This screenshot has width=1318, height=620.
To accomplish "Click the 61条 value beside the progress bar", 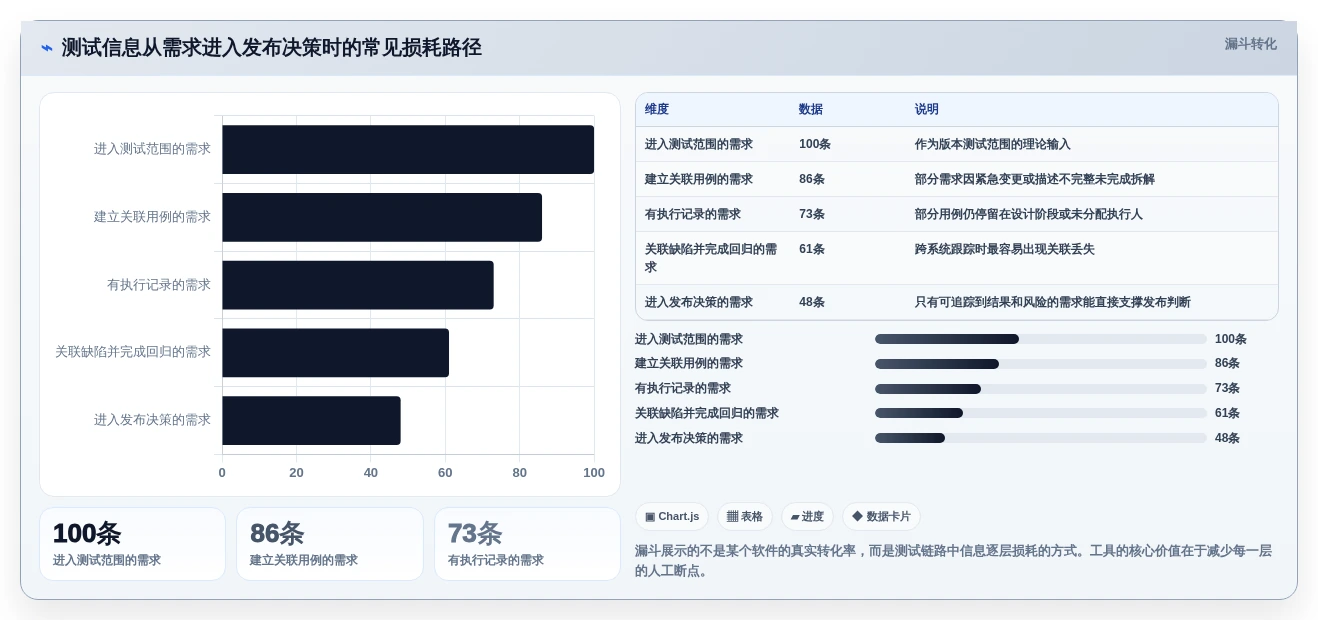I will [1227, 413].
